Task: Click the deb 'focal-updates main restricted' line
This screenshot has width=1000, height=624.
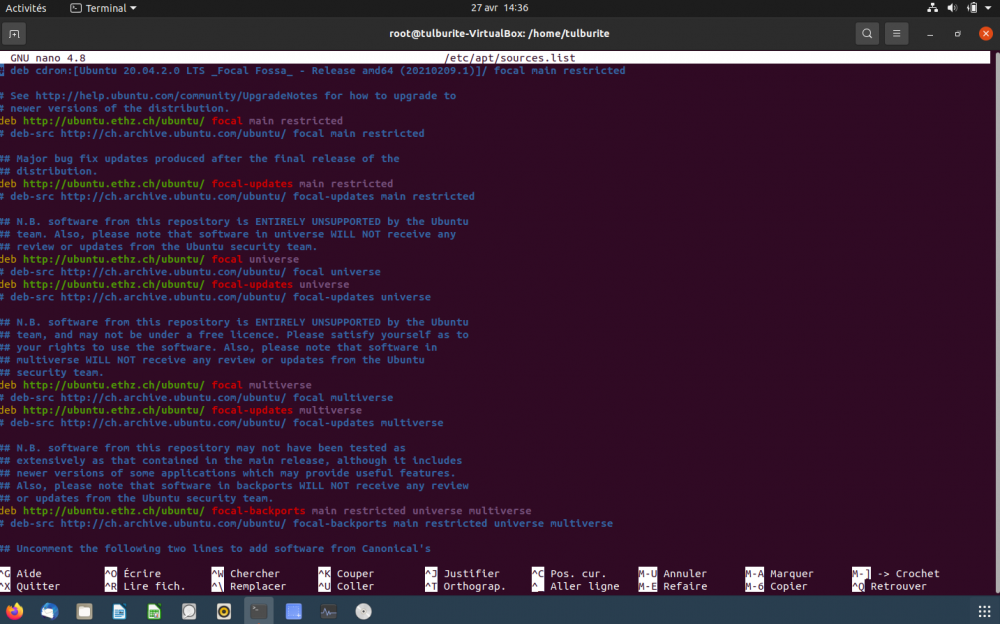Action: click(196, 184)
